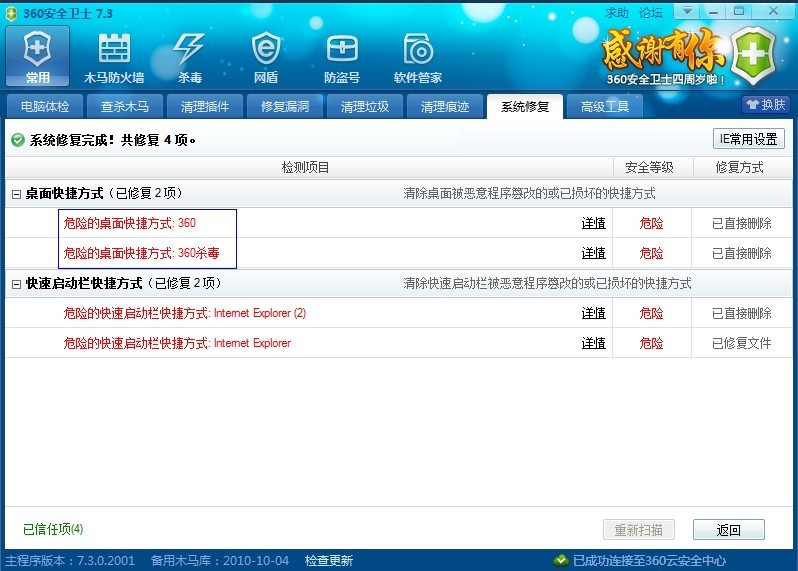The width and height of the screenshot is (798, 571).
Task: Click the 360 cloud connection status icon
Action: click(561, 560)
